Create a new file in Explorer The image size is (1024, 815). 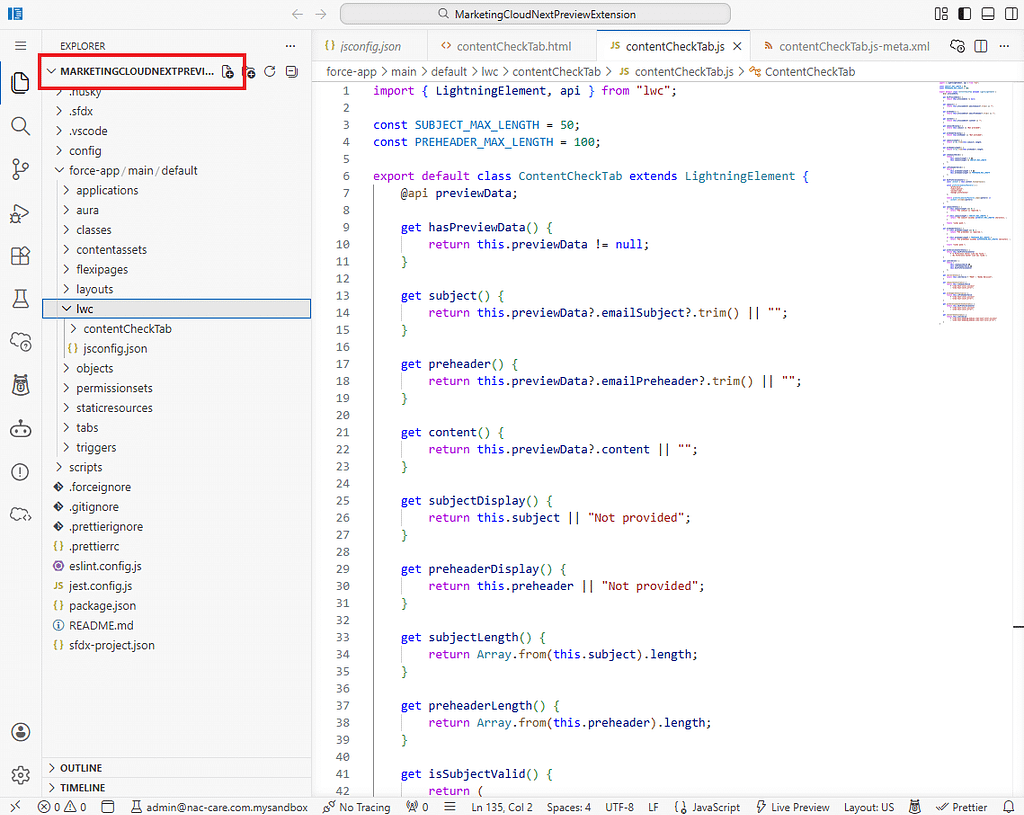[227, 71]
